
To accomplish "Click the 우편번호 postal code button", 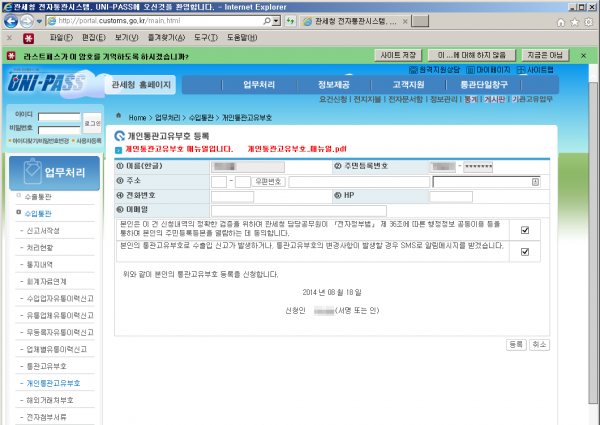I will (270, 182).
